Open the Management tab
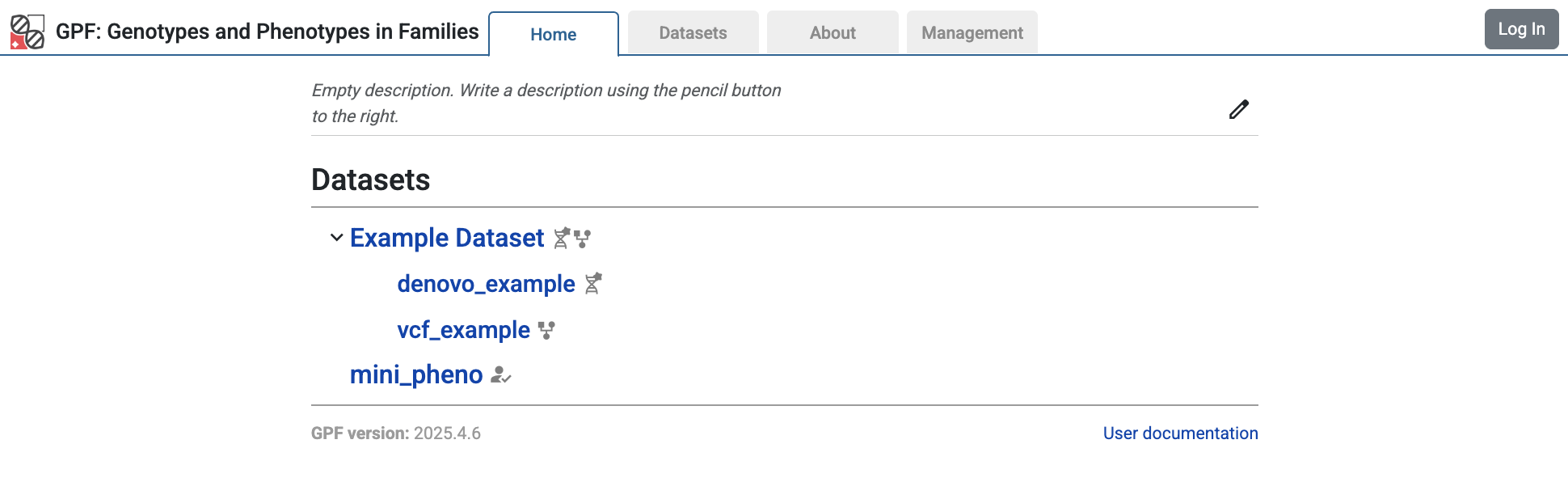Viewport: 1568px width, 482px height. coord(972,33)
